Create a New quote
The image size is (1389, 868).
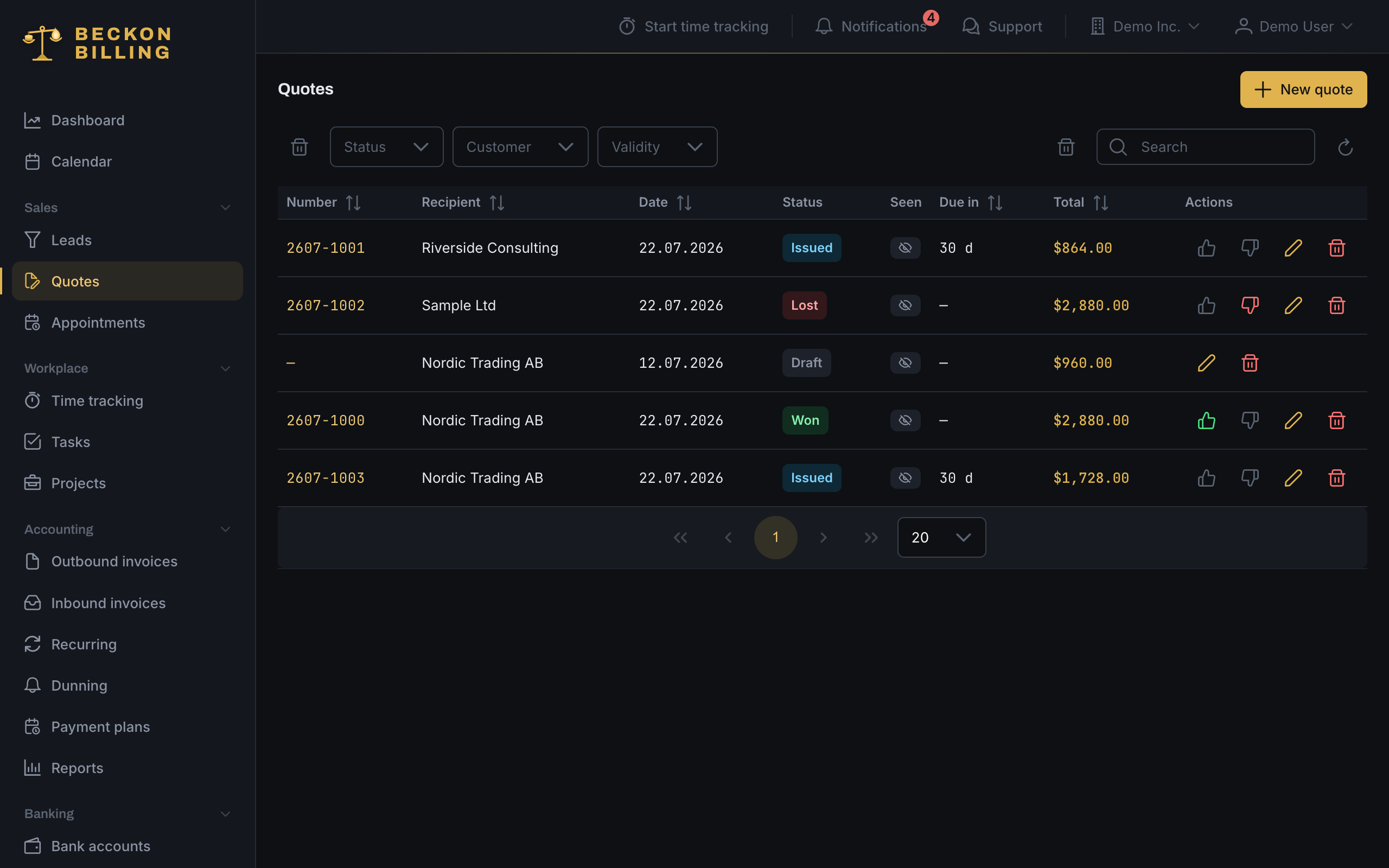coord(1303,90)
